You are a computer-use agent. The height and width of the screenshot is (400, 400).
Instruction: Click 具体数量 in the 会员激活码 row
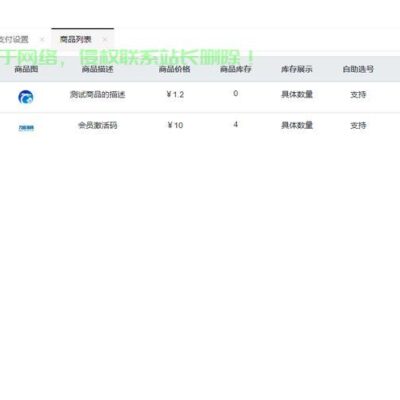pos(297,125)
